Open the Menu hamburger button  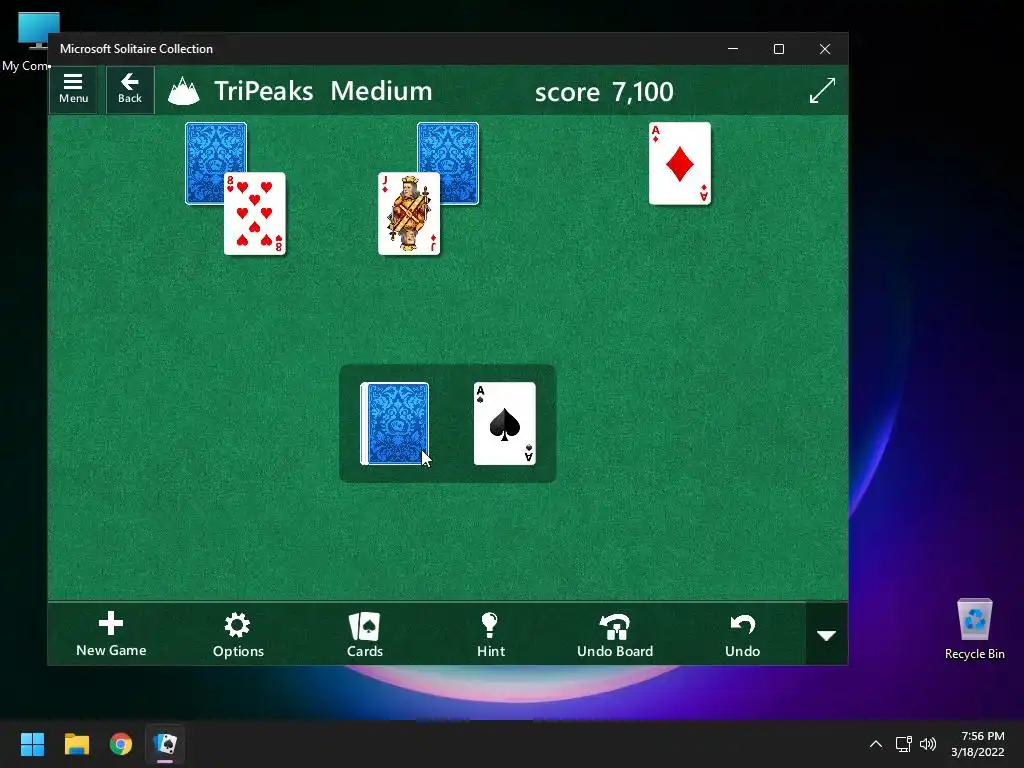(x=73, y=89)
